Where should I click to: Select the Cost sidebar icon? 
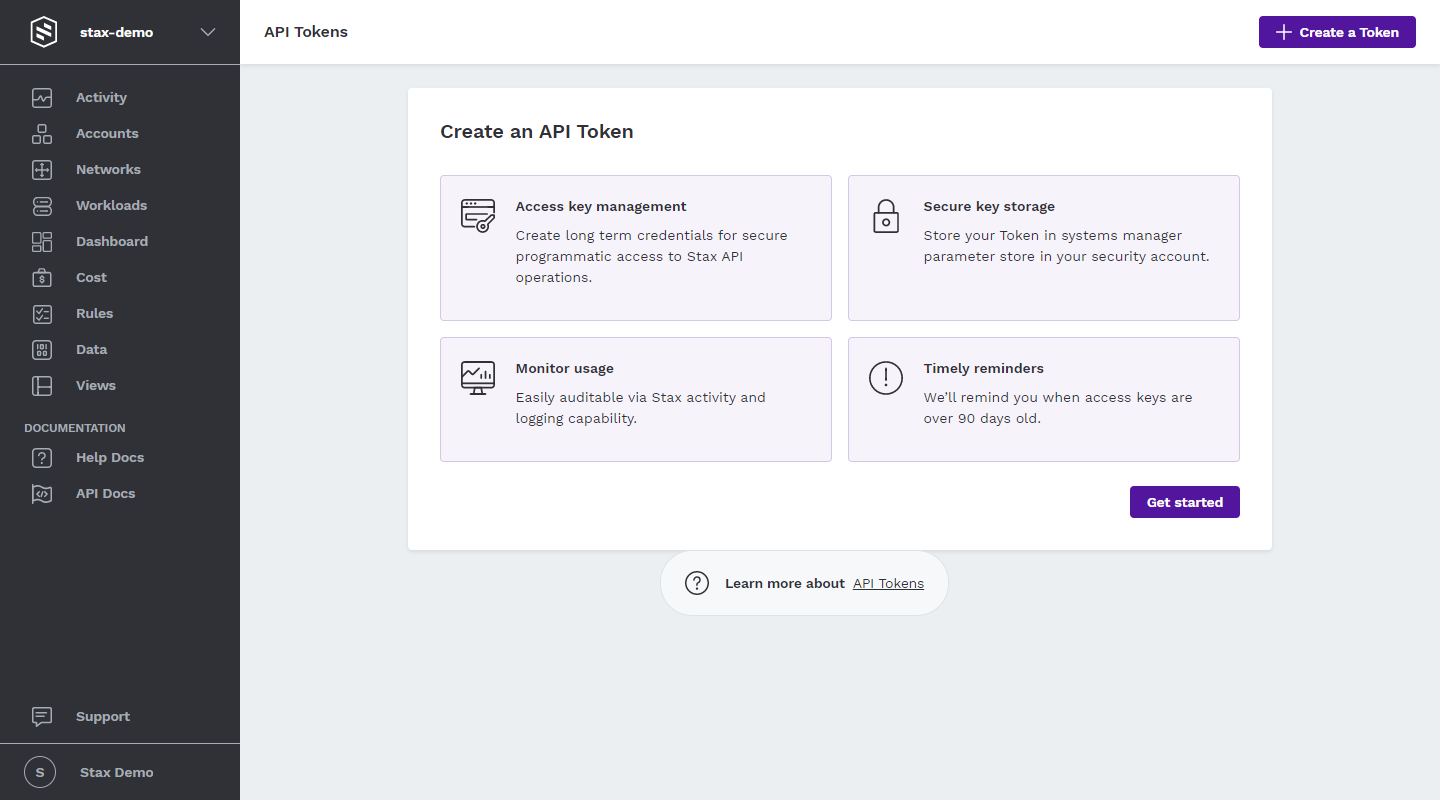42,278
